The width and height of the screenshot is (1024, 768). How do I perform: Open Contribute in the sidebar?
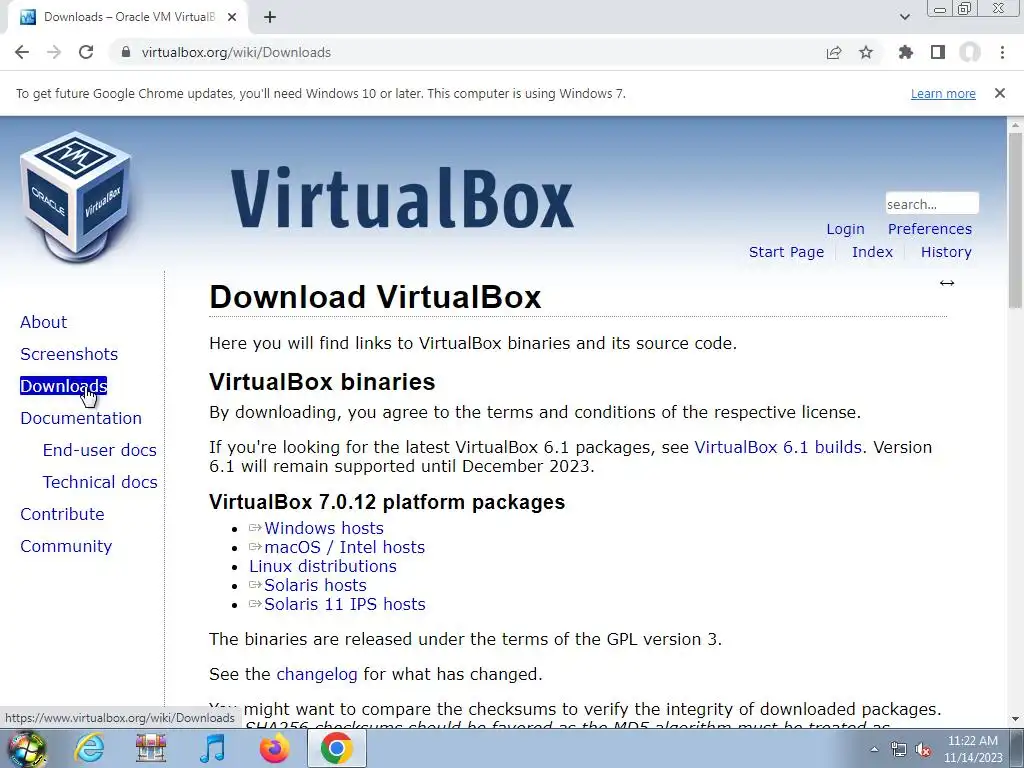coord(62,514)
